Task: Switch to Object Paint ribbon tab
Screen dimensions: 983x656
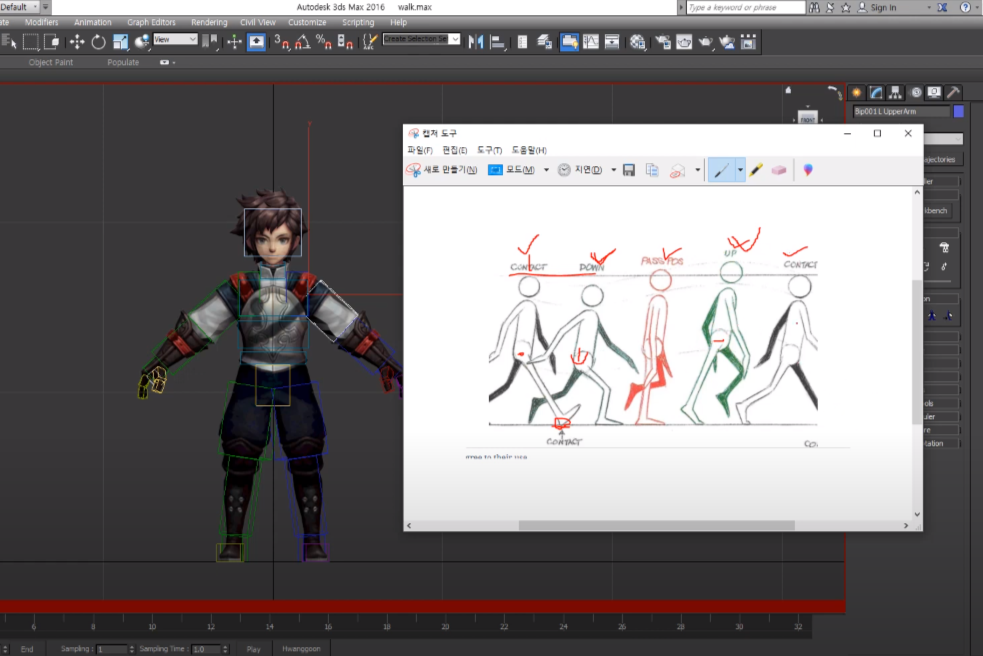Action: click(51, 62)
